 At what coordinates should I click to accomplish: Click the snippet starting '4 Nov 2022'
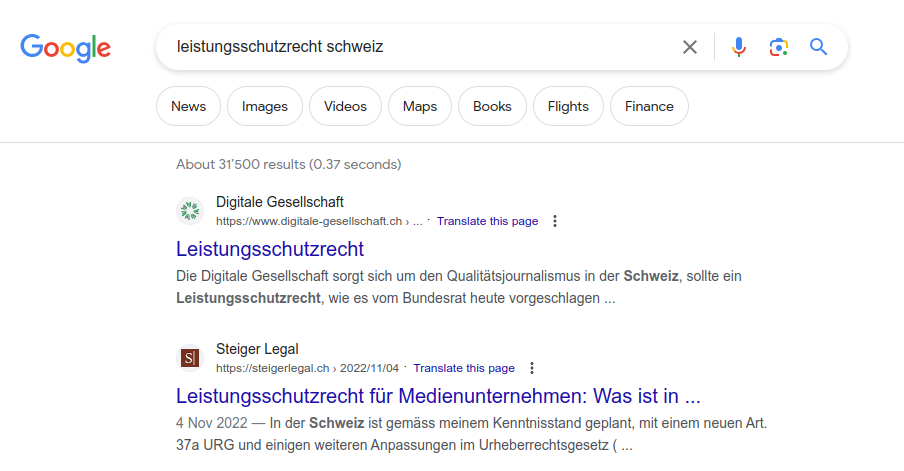[x=471, y=434]
